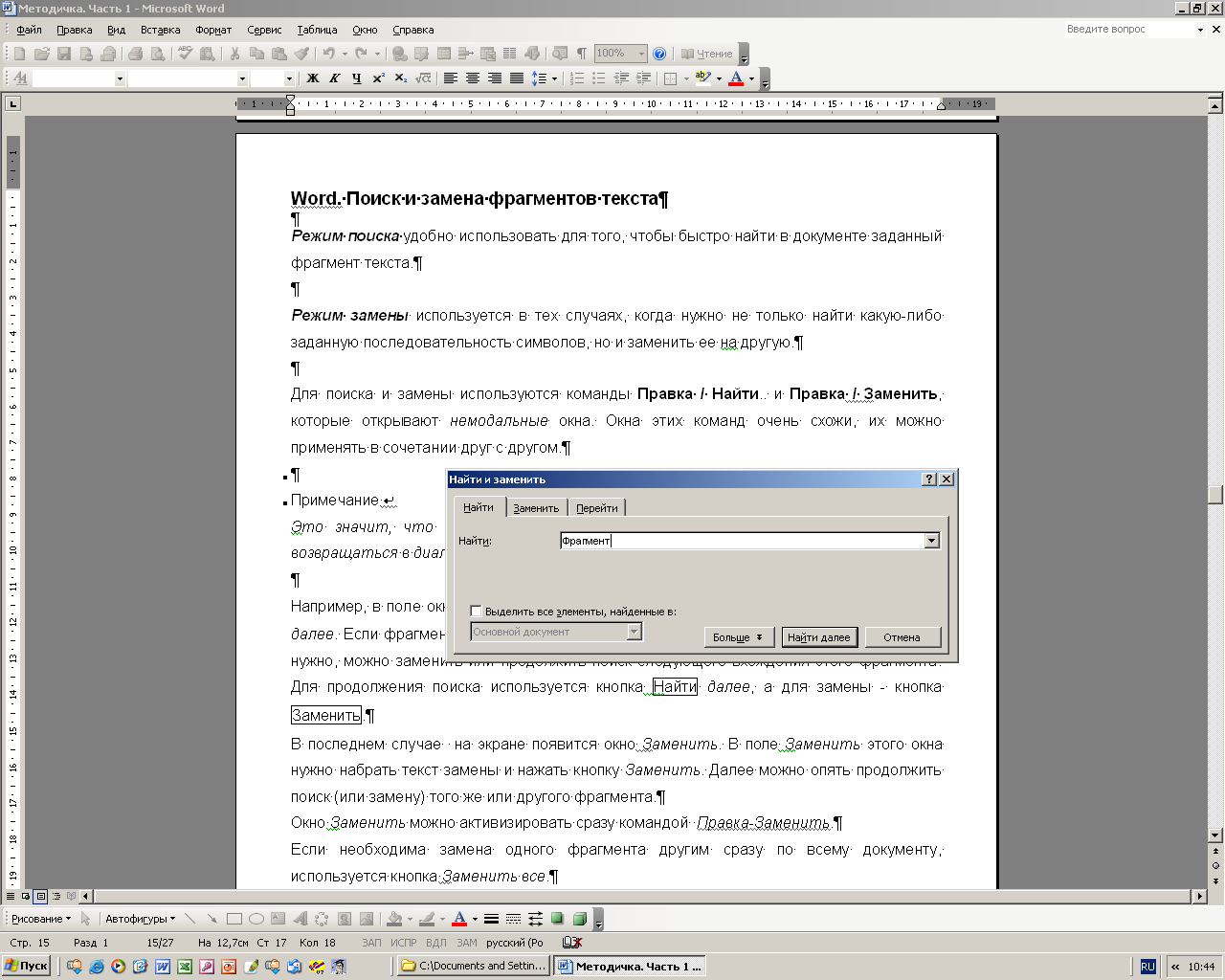Viewport: 1225px width, 980px height.
Task: Click the Print icon
Action: 136,54
